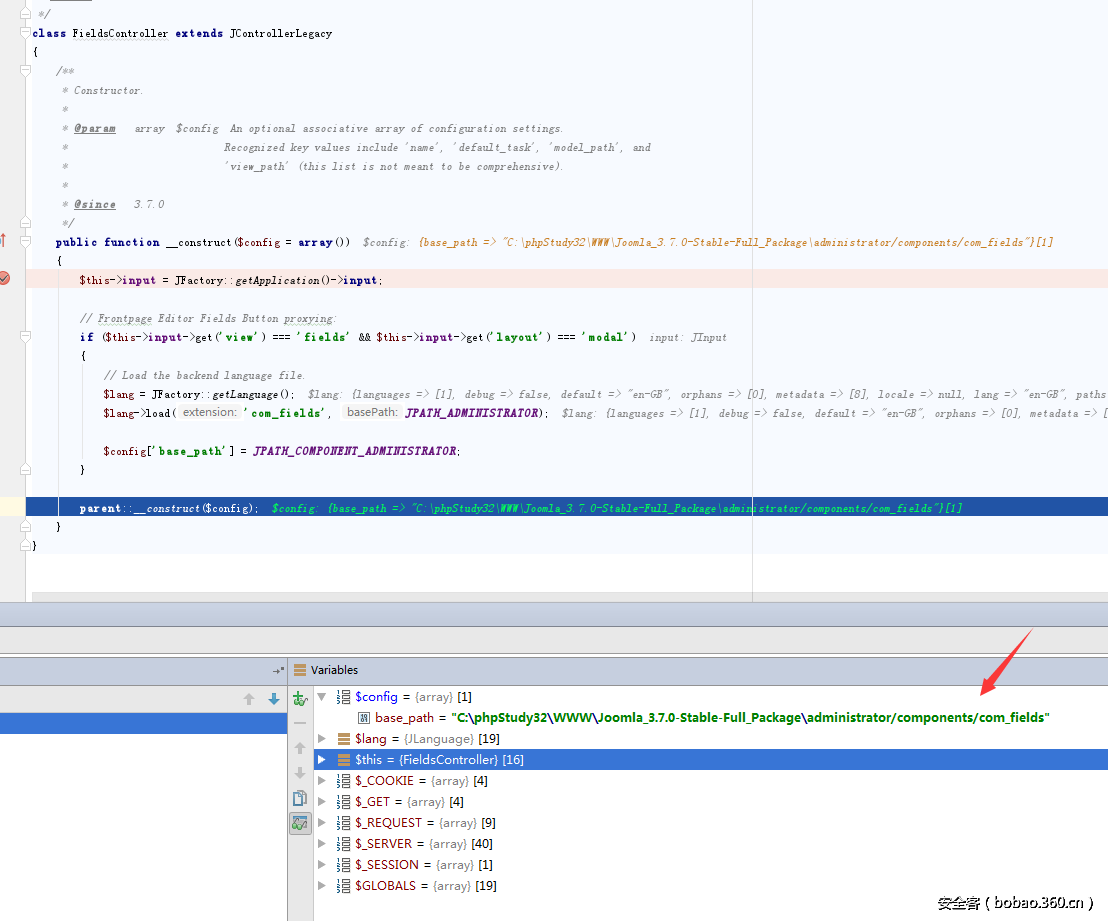Click the New Watch icon in Variables toolbar
1108x921 pixels.
click(x=299, y=697)
